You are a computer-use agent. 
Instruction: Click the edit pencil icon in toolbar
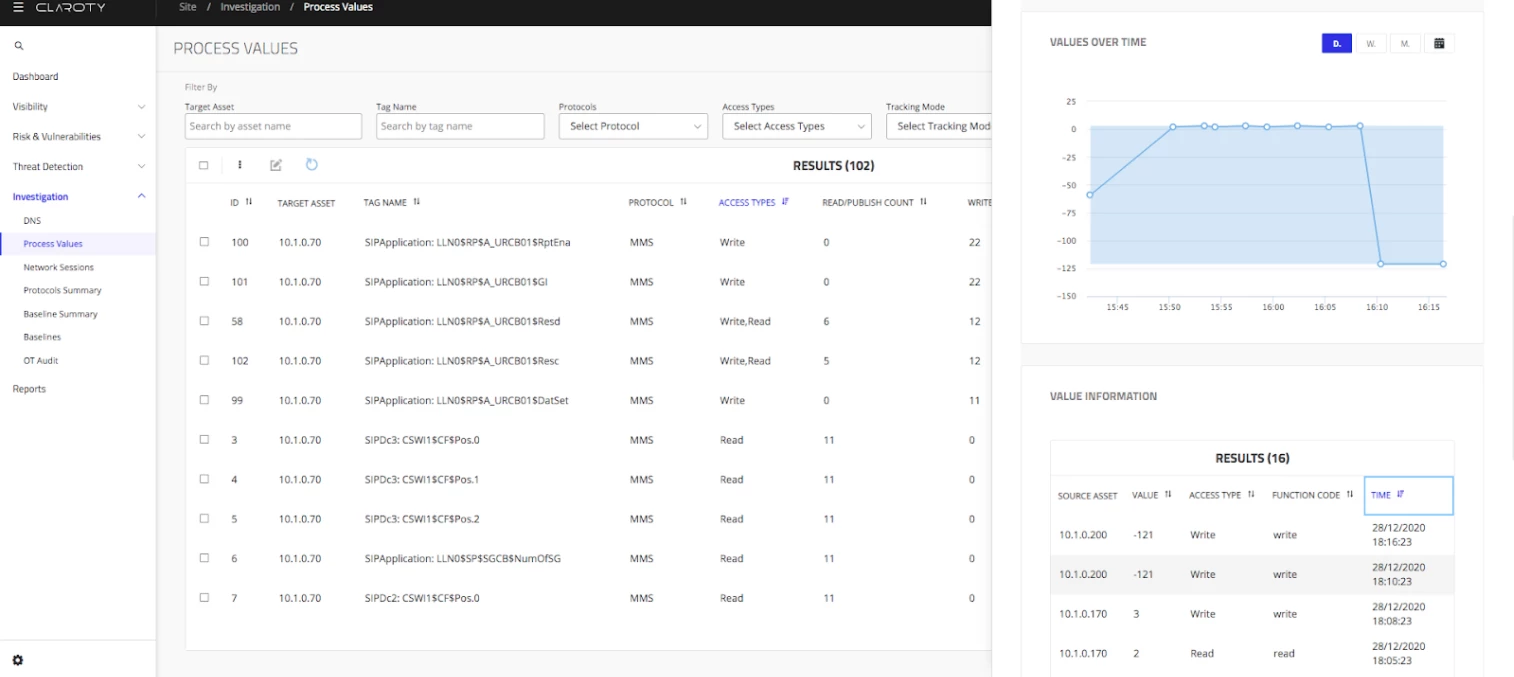click(x=276, y=165)
